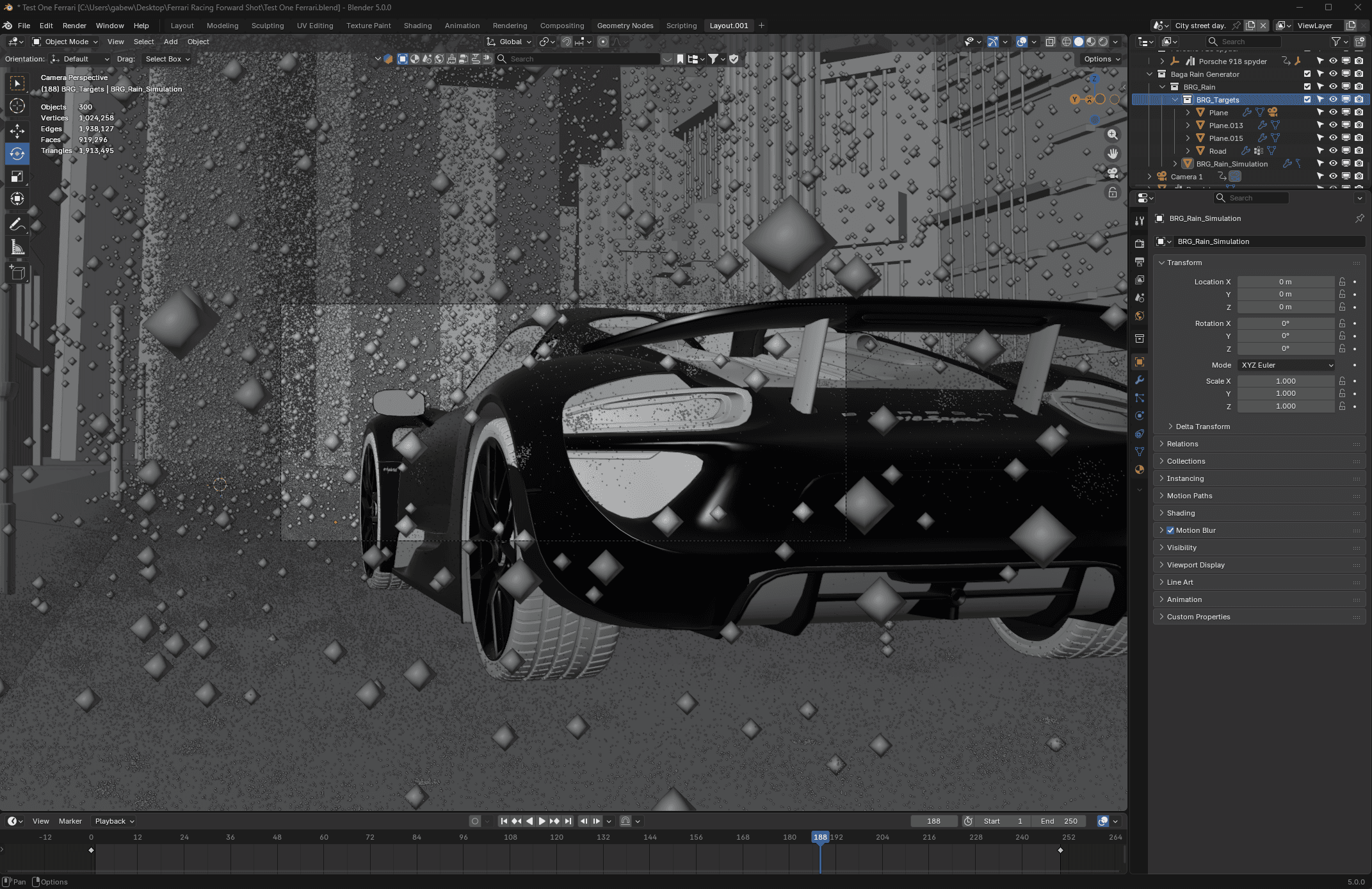This screenshot has height=889, width=1372.
Task: Open the Object Mode dropdown
Action: [65, 42]
